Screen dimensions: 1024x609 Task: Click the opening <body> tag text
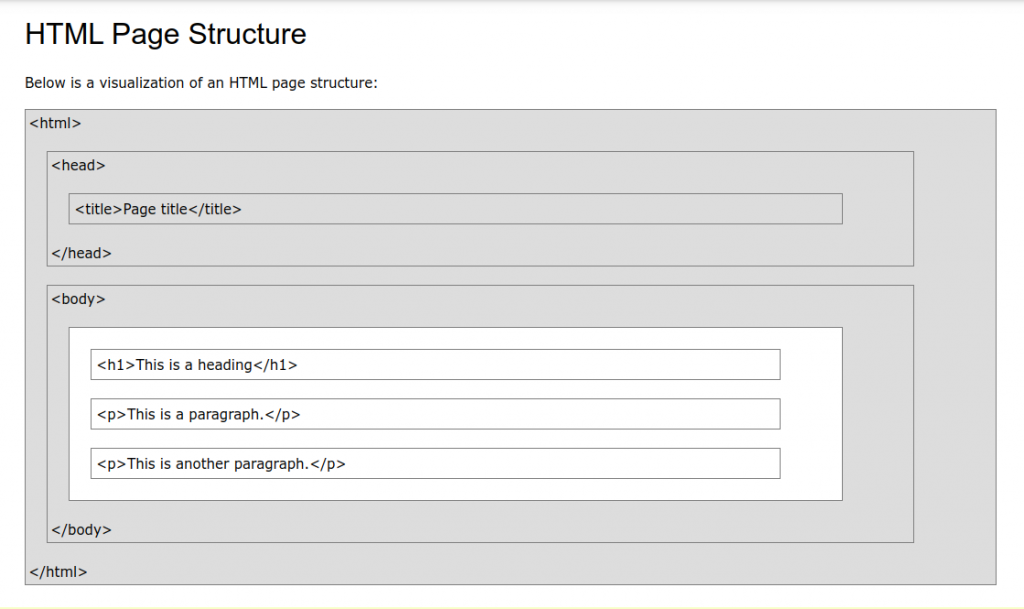tap(78, 299)
